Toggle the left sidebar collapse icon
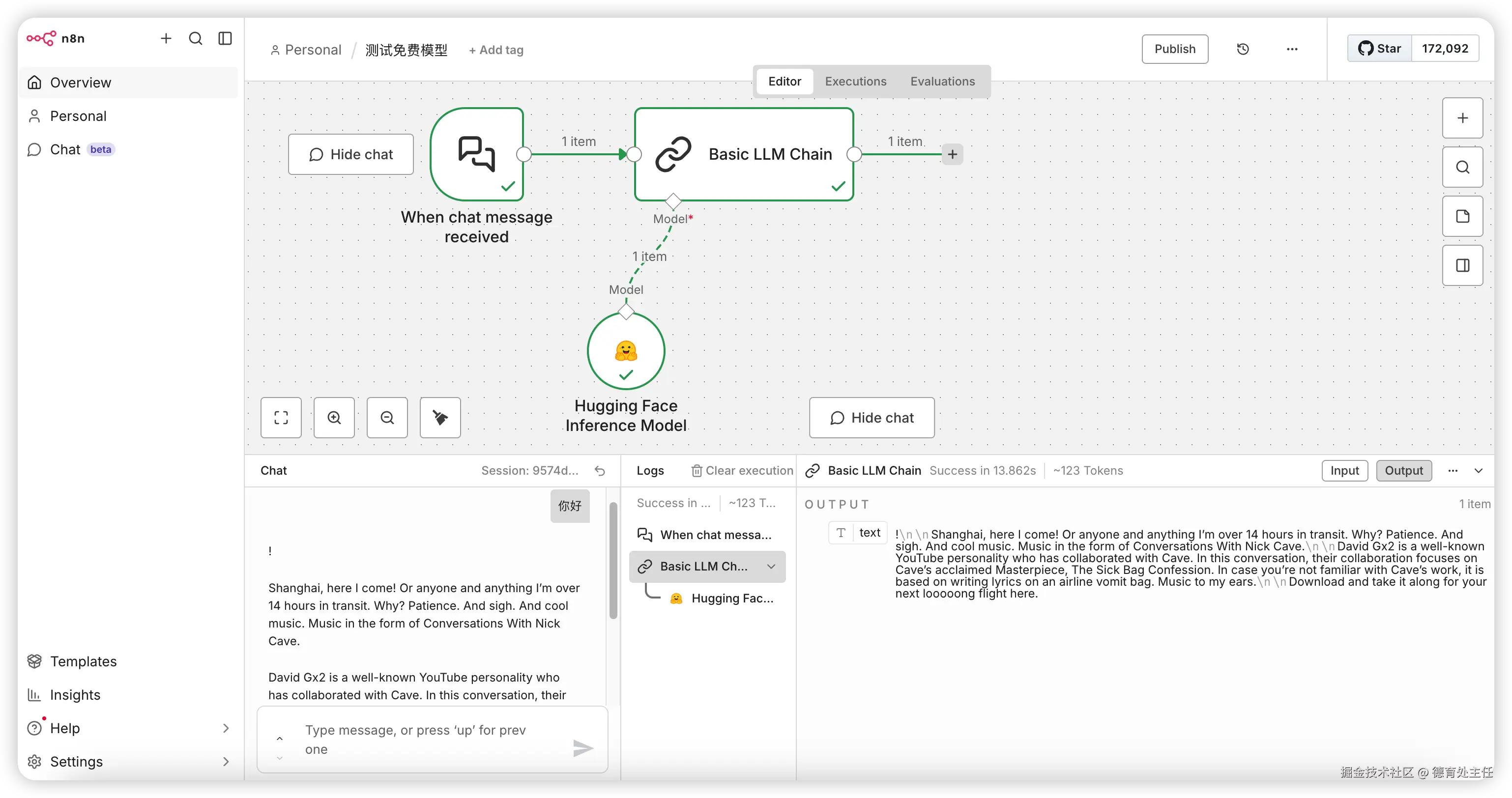Viewport: 1512px width, 798px height. tap(226, 39)
